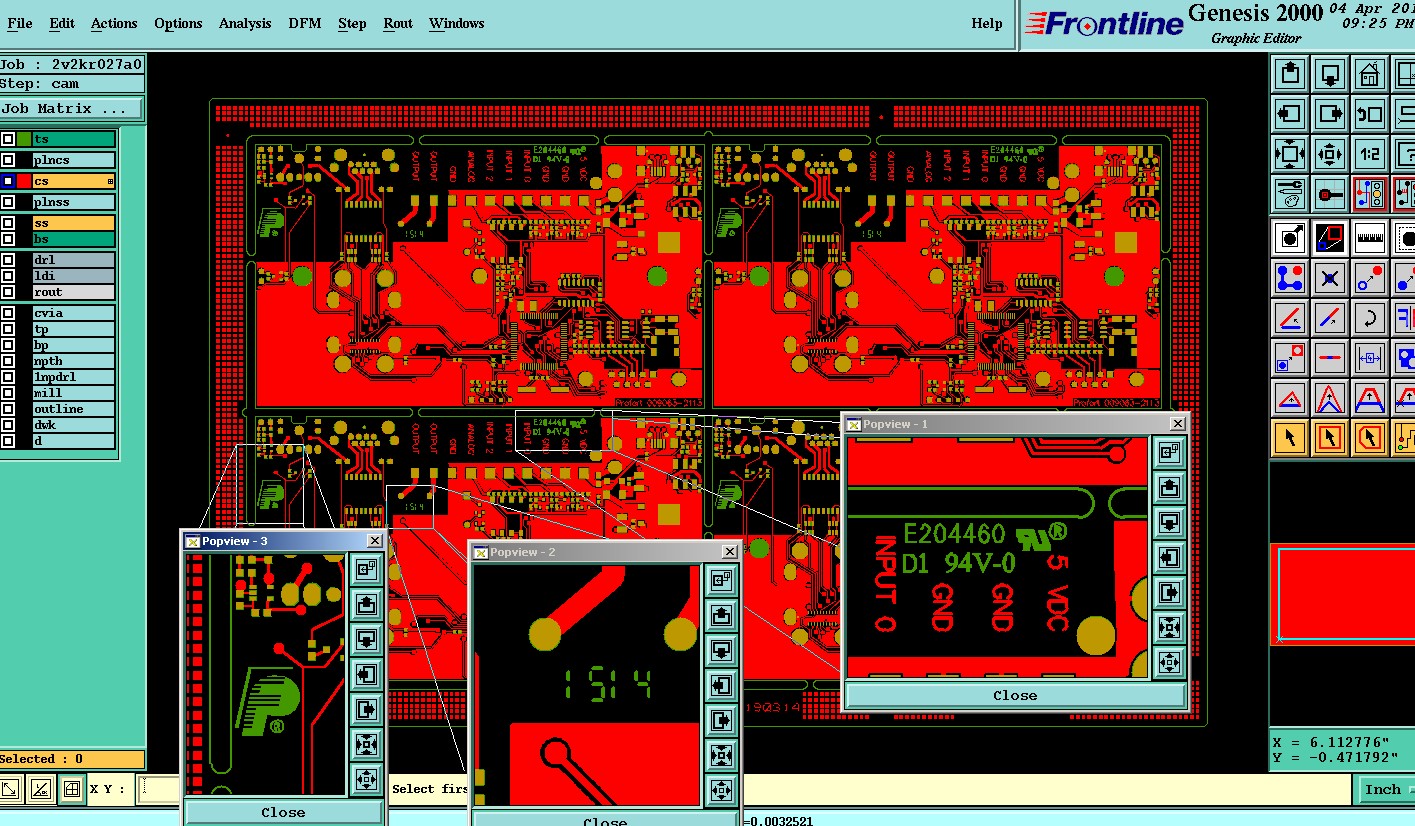Click the rotate curved-arrow icon
The image size is (1415, 826).
pyautogui.click(x=1370, y=317)
